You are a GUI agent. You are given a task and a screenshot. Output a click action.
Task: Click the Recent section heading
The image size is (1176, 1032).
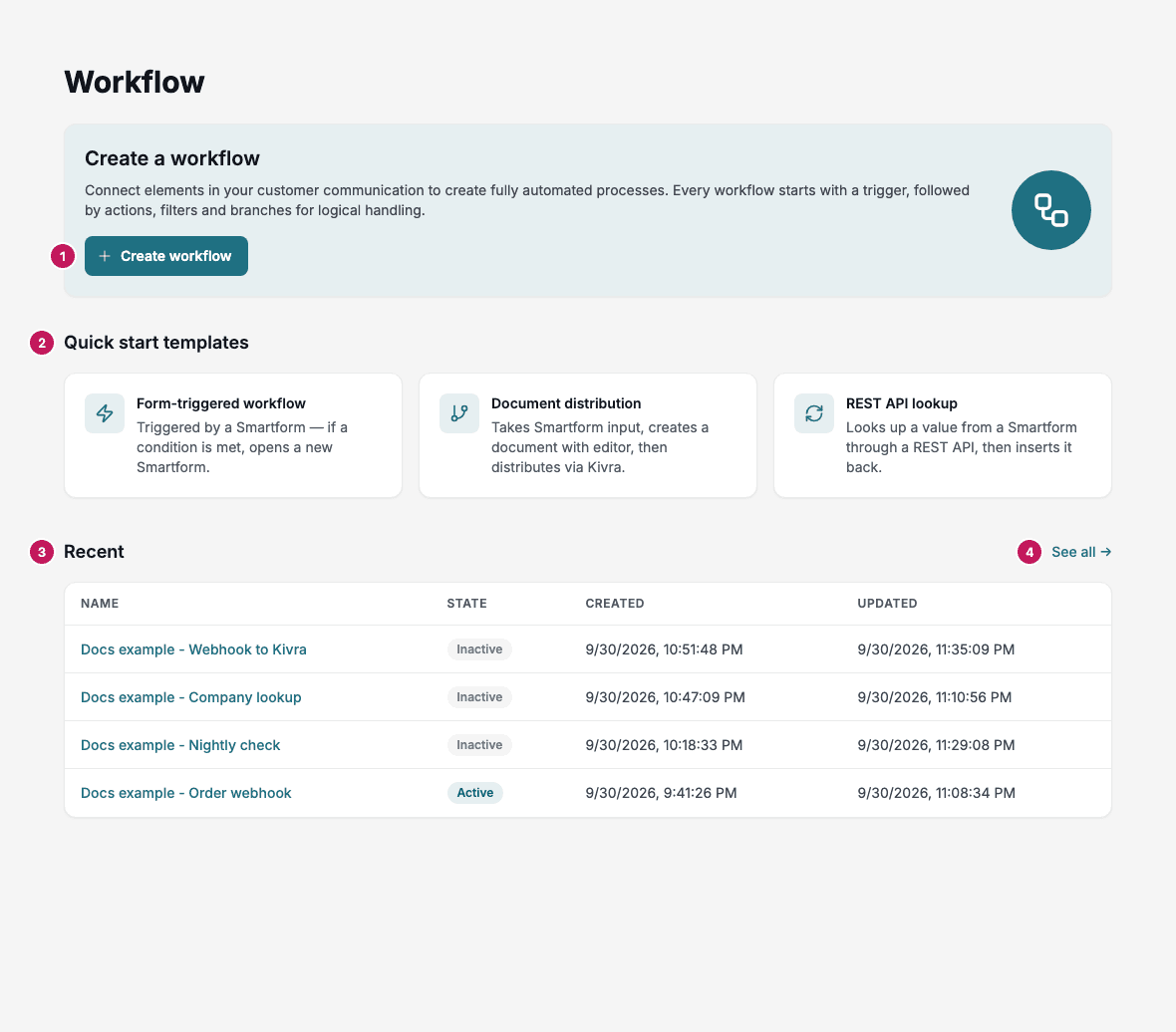(x=94, y=552)
